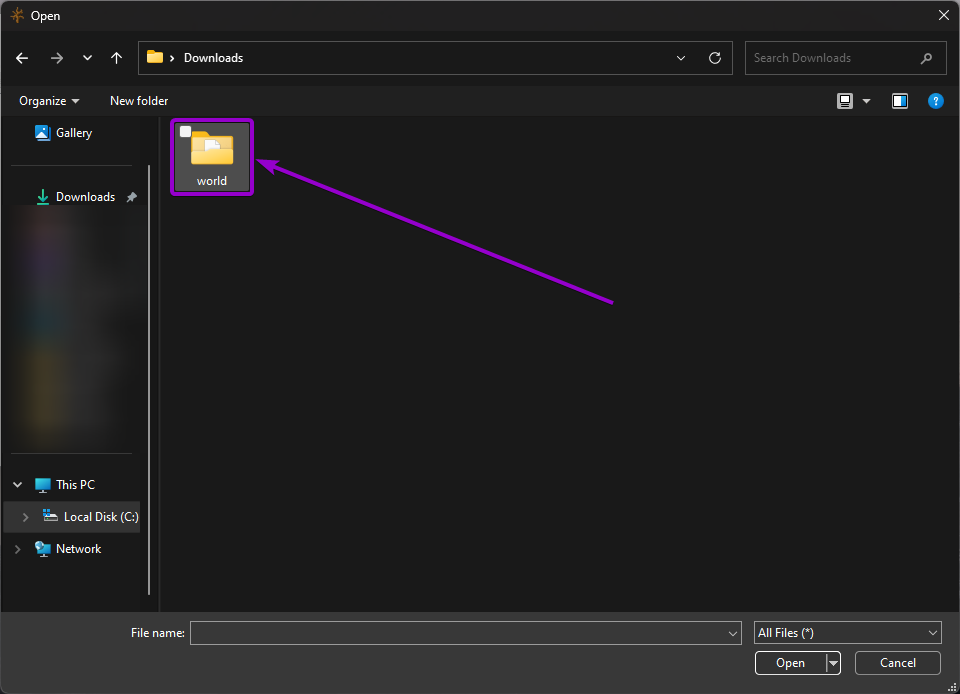Create a New folder

point(139,100)
